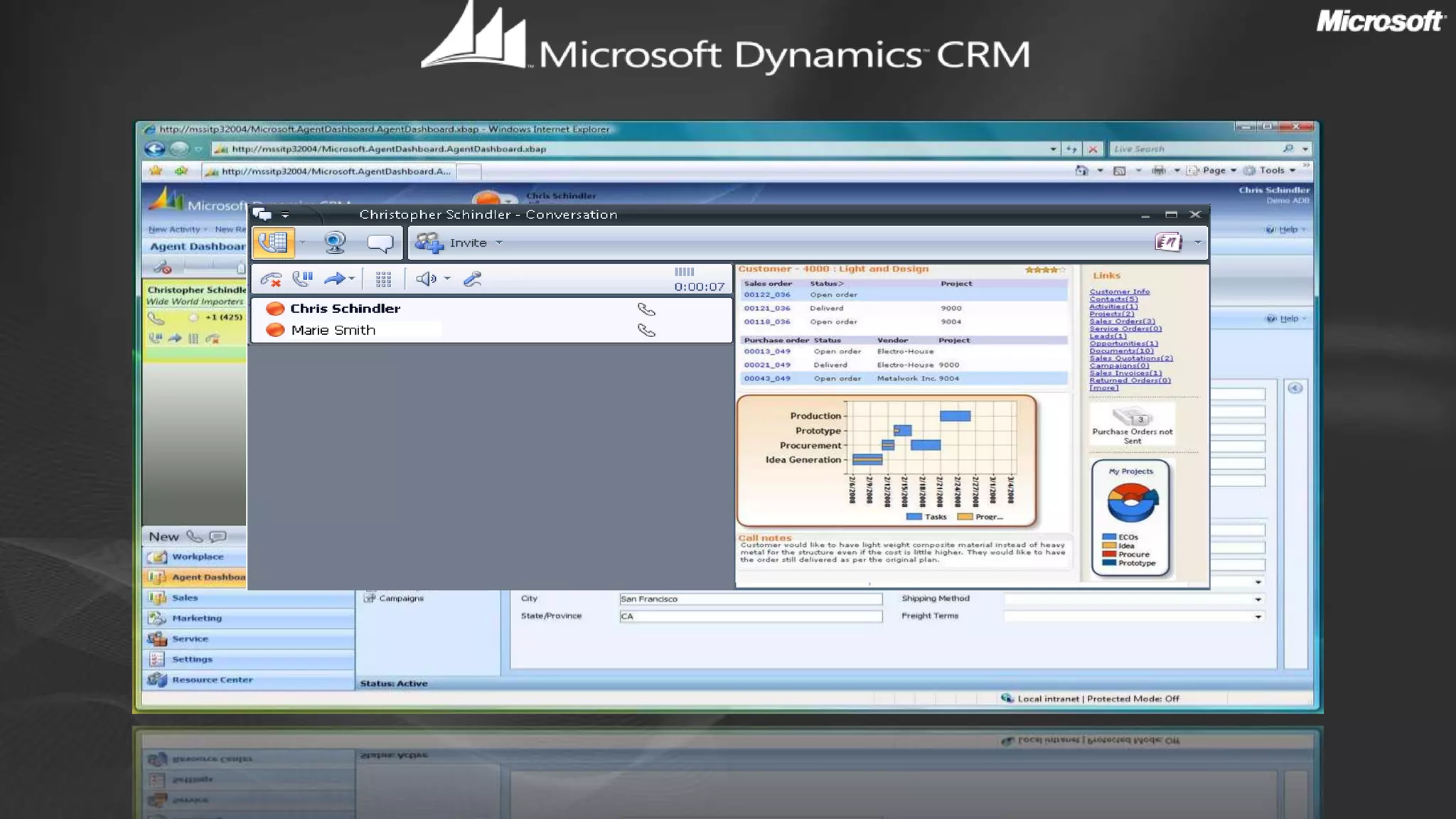This screenshot has height=819, width=1456.
Task: Click phone icon next to Marie Smith
Action: click(x=646, y=331)
